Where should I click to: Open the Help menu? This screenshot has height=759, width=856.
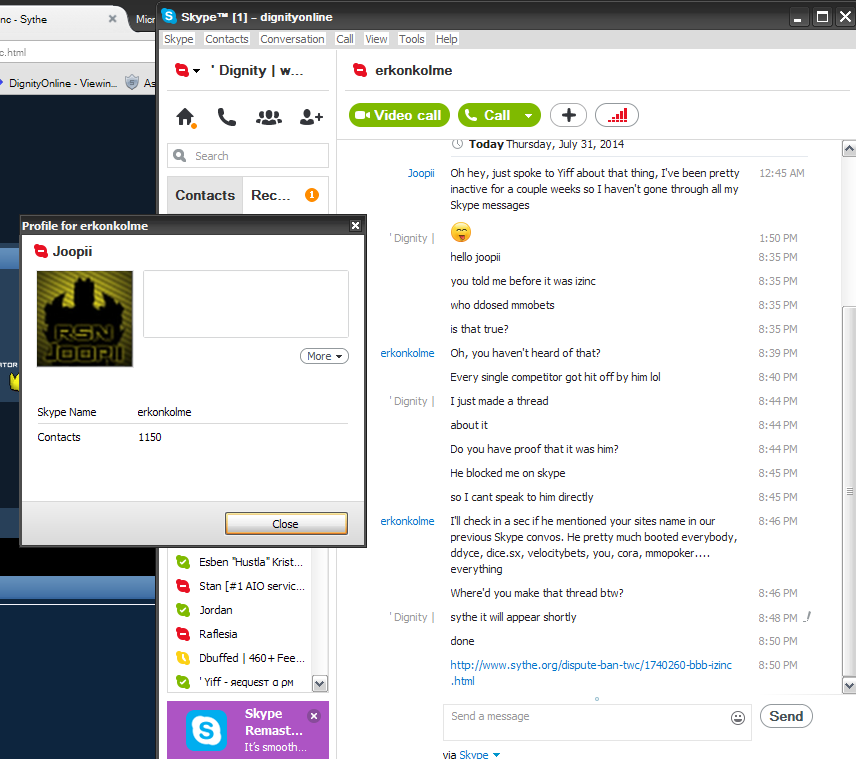click(x=446, y=39)
